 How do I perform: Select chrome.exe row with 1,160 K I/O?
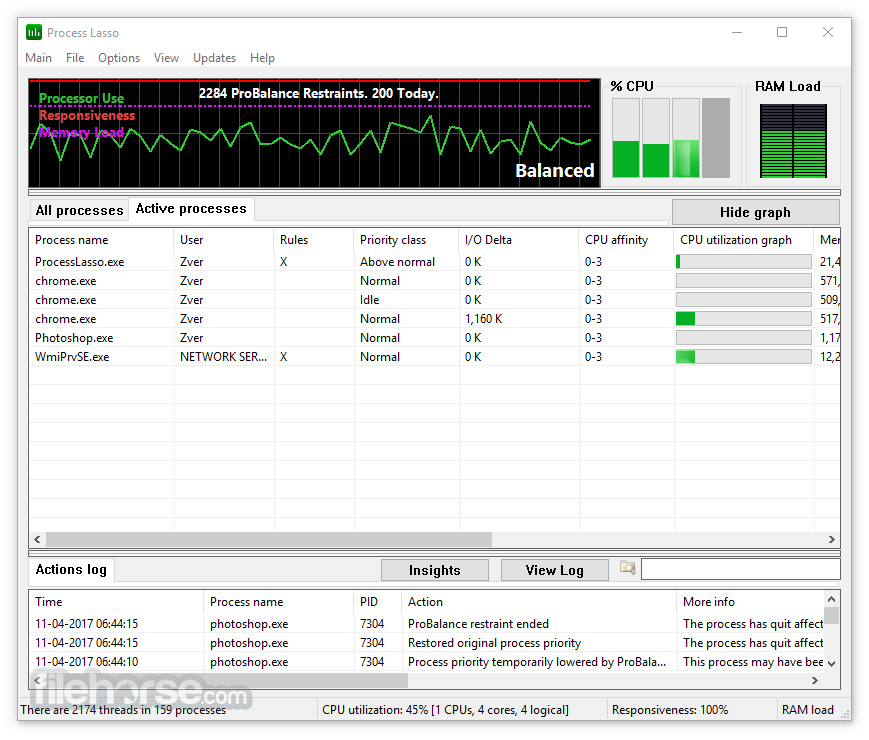tap(434, 319)
